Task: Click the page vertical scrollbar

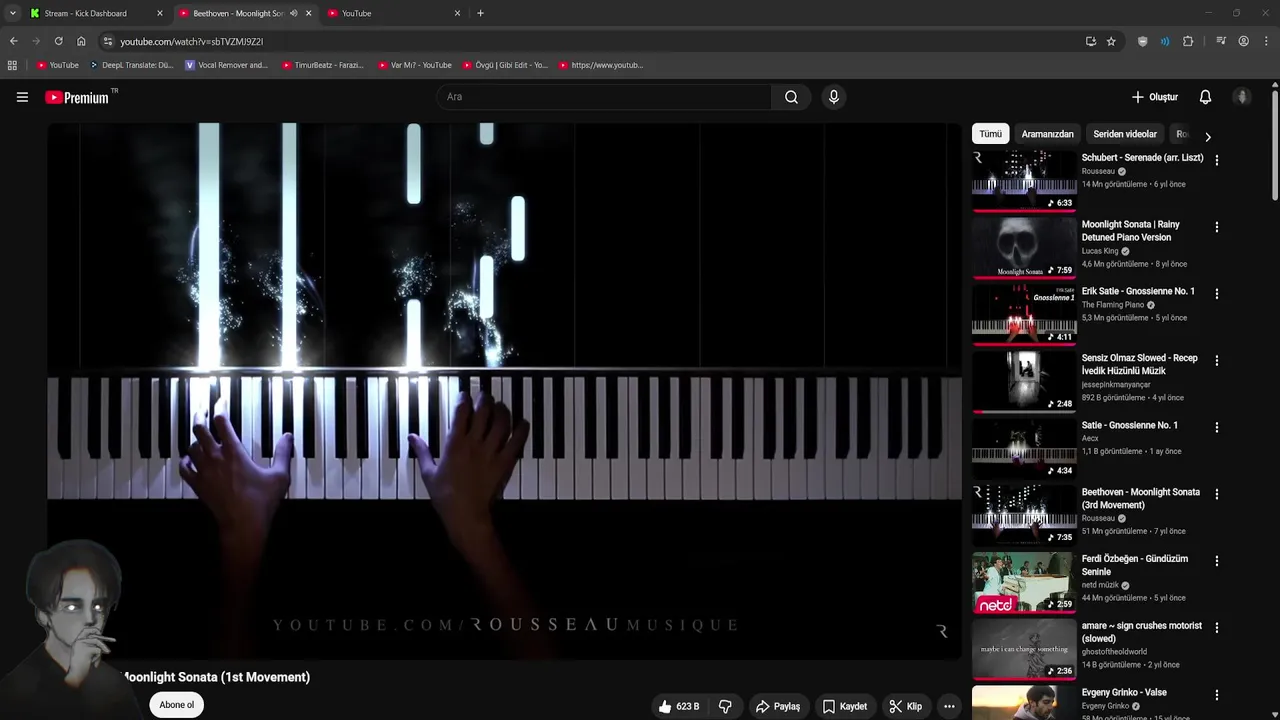Action: [x=1275, y=145]
